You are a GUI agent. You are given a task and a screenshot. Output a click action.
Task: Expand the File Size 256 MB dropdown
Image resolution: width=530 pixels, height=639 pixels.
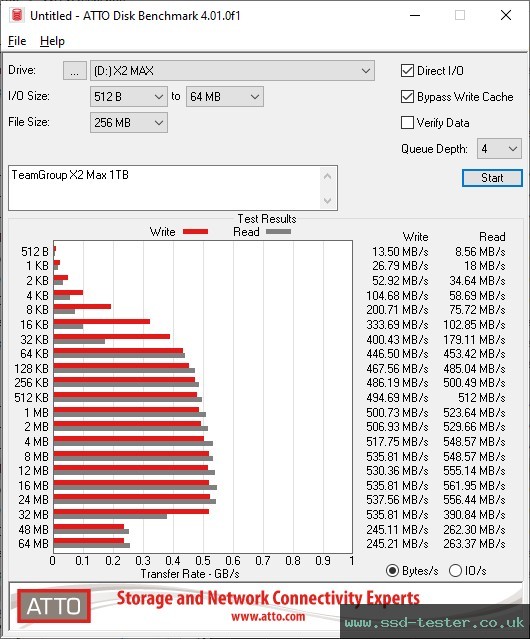coord(129,123)
